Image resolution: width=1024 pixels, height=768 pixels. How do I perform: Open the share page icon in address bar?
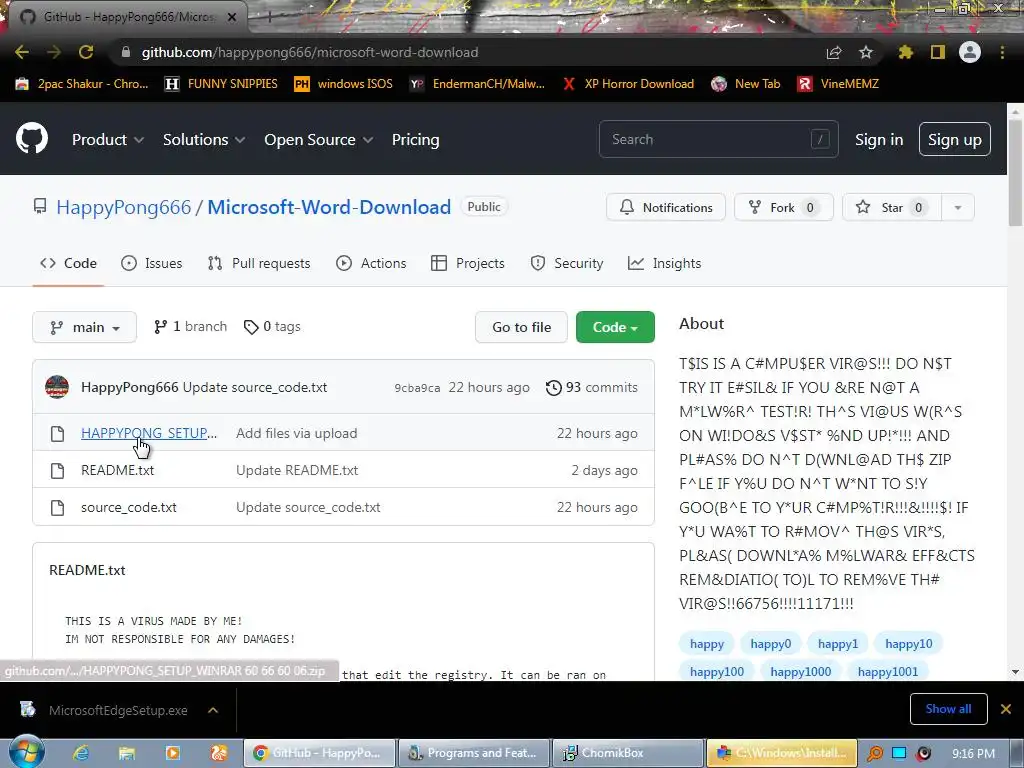pos(834,52)
